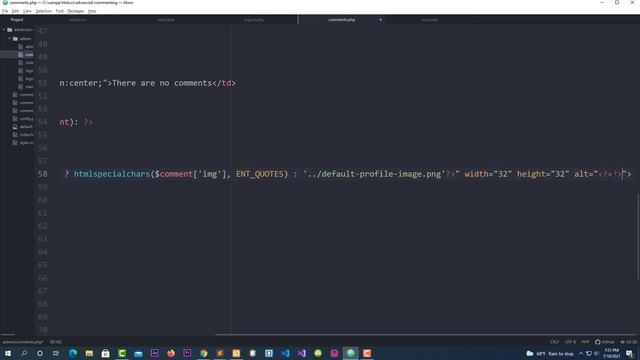Open the taskbar clock and date
640x360 pixels.
(611, 353)
